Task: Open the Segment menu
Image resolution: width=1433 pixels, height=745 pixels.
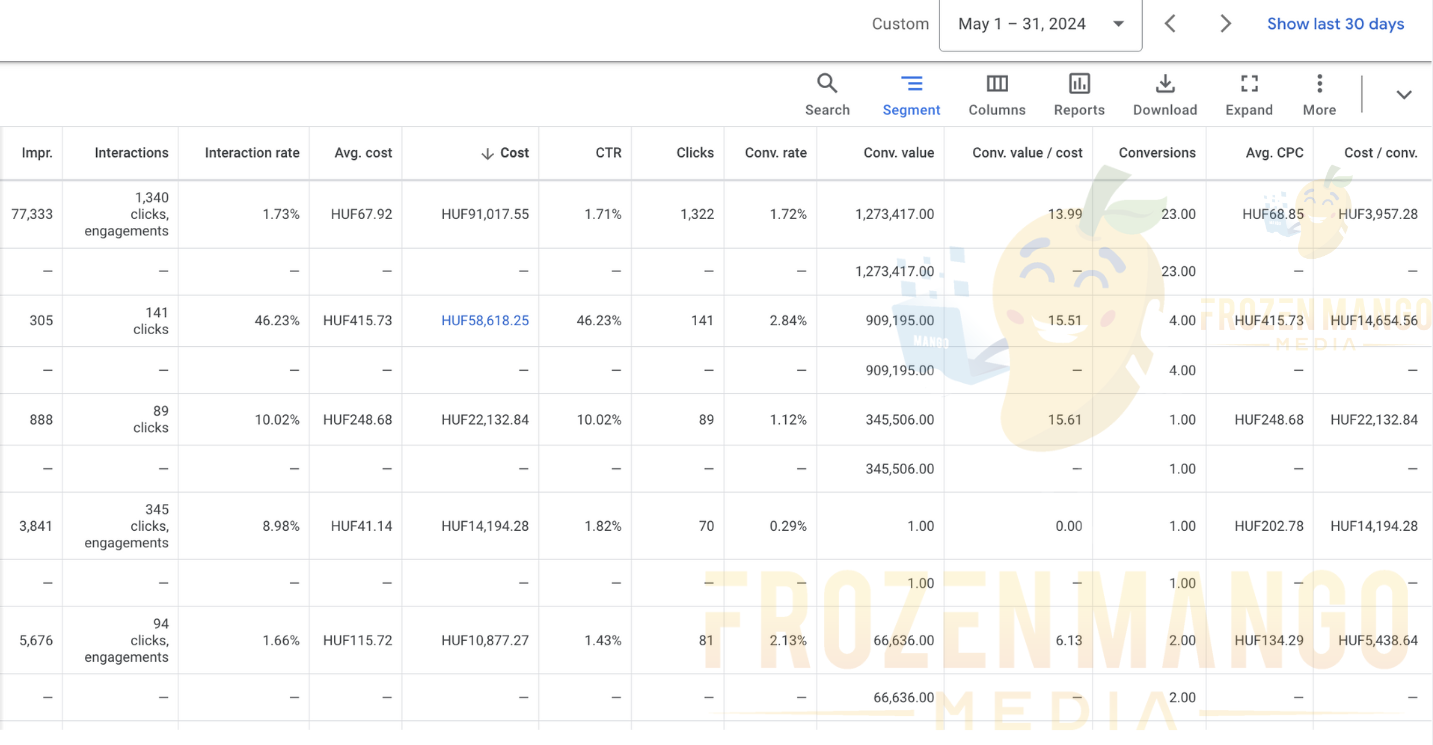Action: coord(911,95)
